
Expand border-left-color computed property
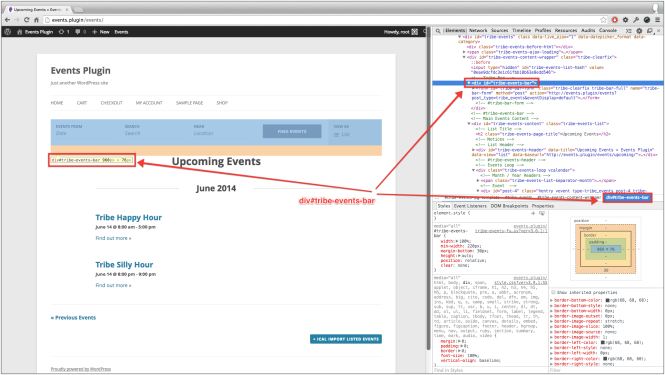552,342
